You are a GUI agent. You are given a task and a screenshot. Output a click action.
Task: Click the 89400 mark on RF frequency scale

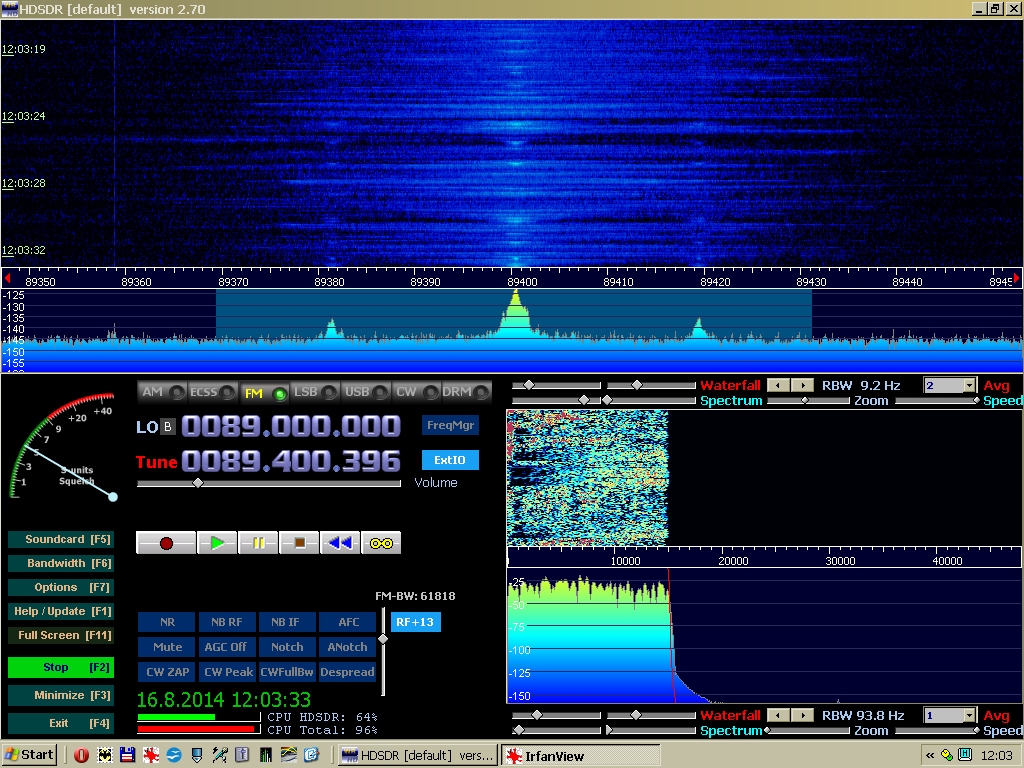point(522,281)
